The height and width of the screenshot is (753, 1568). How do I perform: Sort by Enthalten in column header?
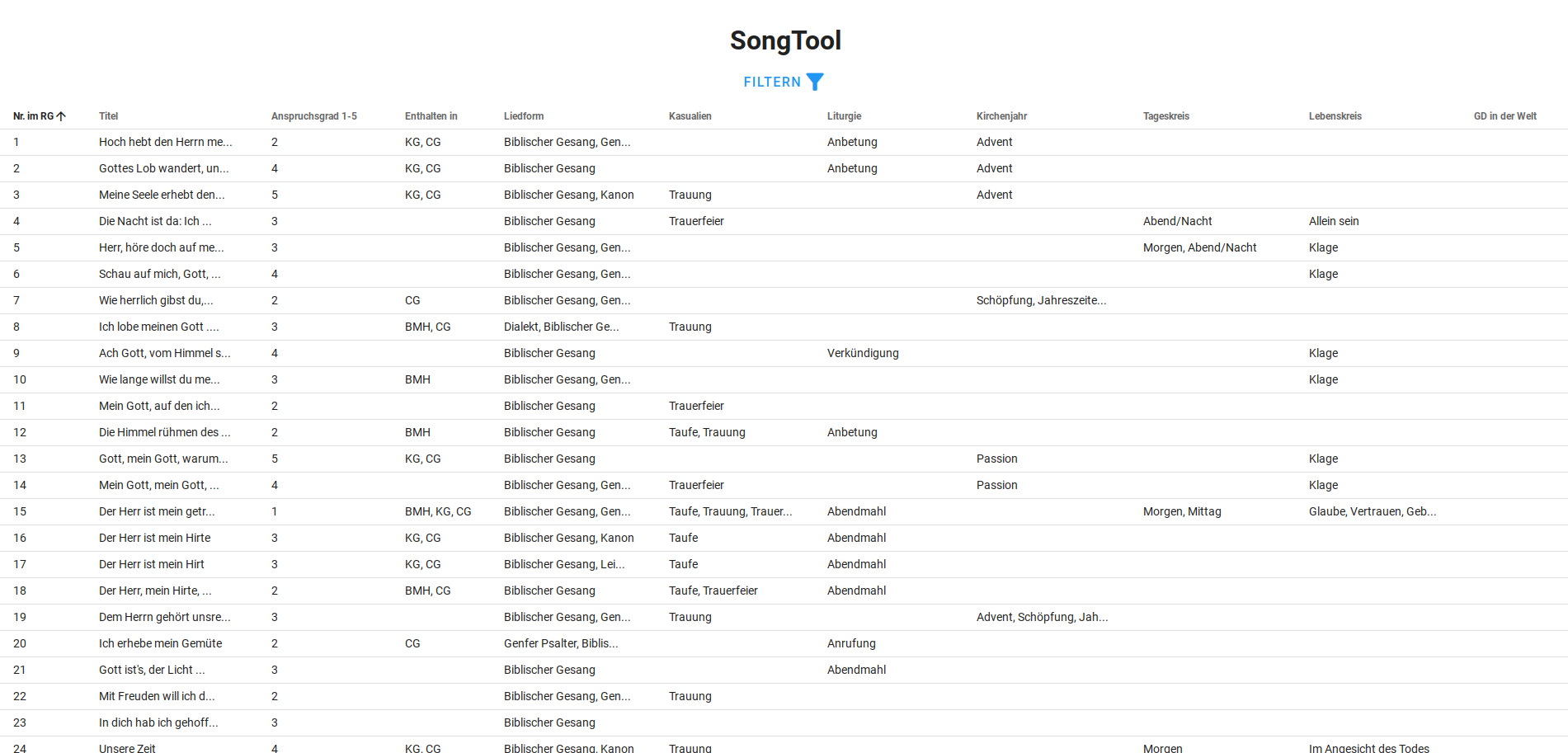[431, 116]
